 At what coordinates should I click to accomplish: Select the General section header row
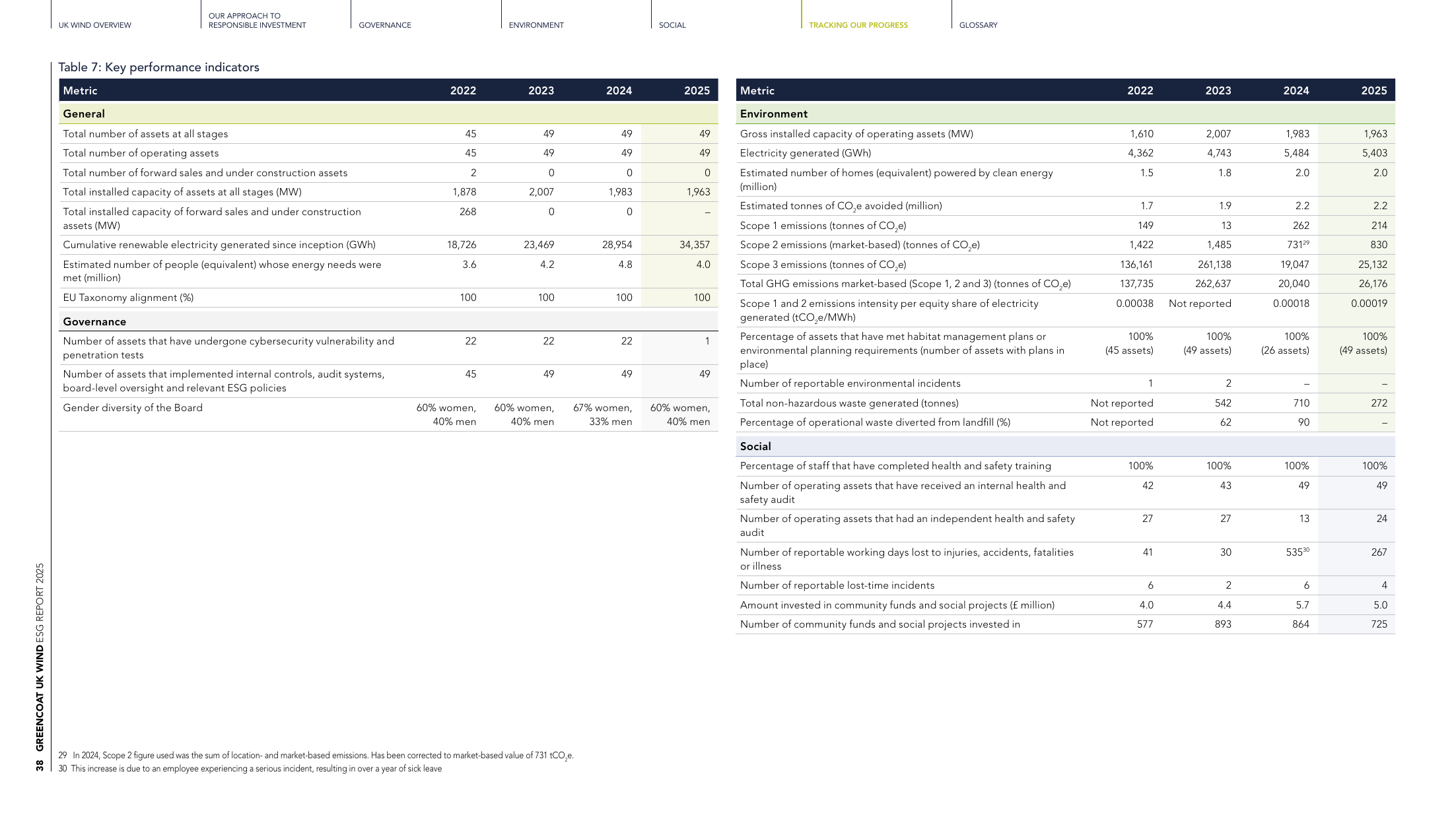(x=388, y=114)
